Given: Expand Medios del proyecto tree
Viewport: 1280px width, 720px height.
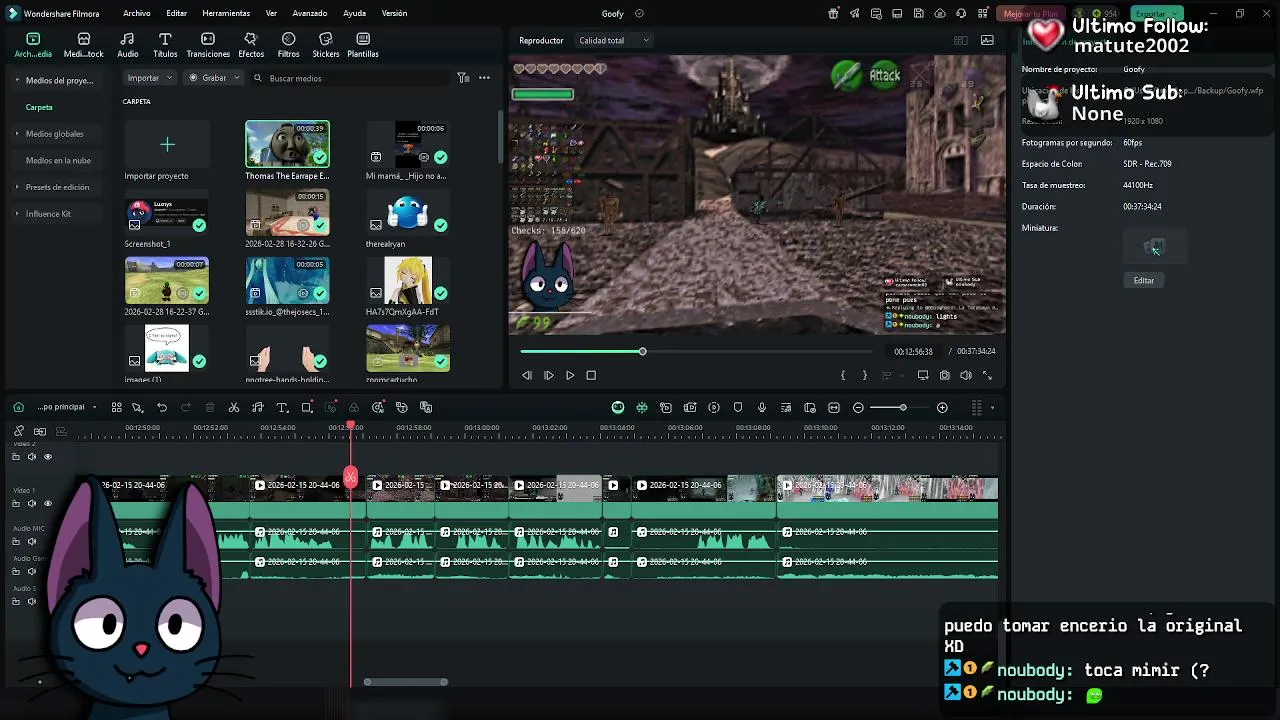Looking at the screenshot, I should 17,80.
